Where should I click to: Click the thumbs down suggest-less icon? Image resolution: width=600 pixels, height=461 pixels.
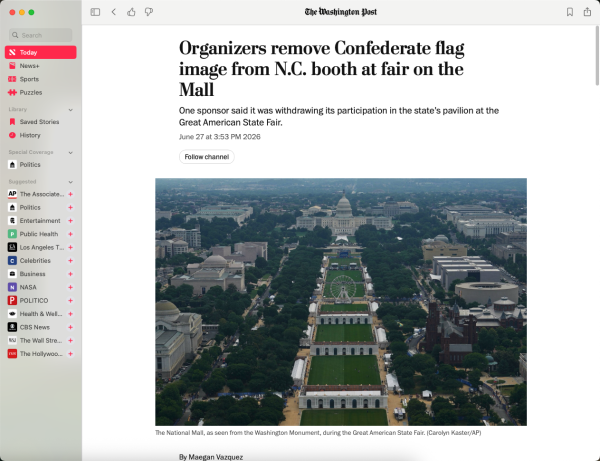click(x=149, y=12)
